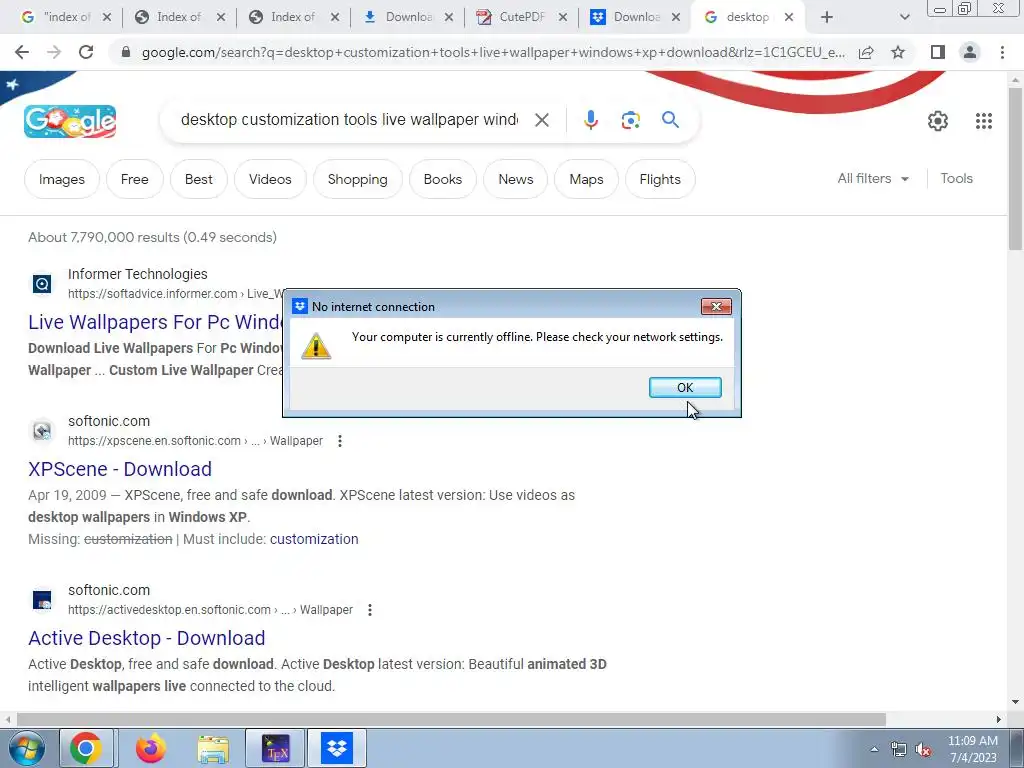Open more options for Active Desktop result
The height and width of the screenshot is (768, 1024).
click(370, 609)
